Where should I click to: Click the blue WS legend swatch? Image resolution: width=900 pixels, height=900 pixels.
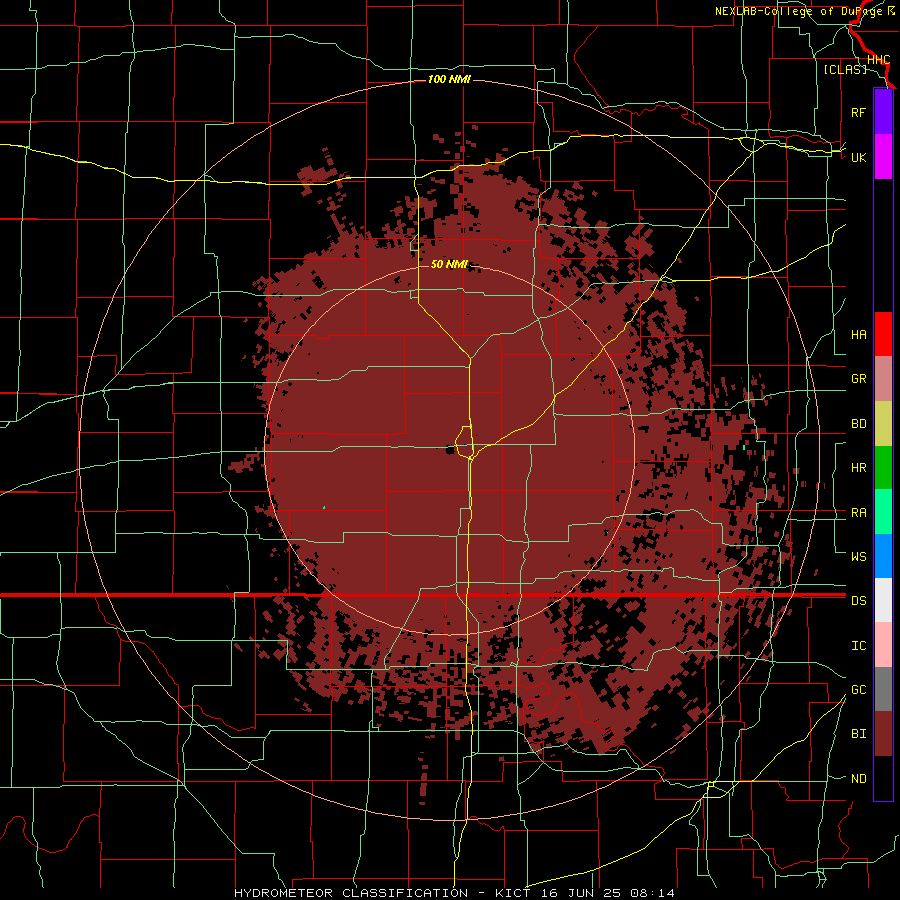coord(883,556)
